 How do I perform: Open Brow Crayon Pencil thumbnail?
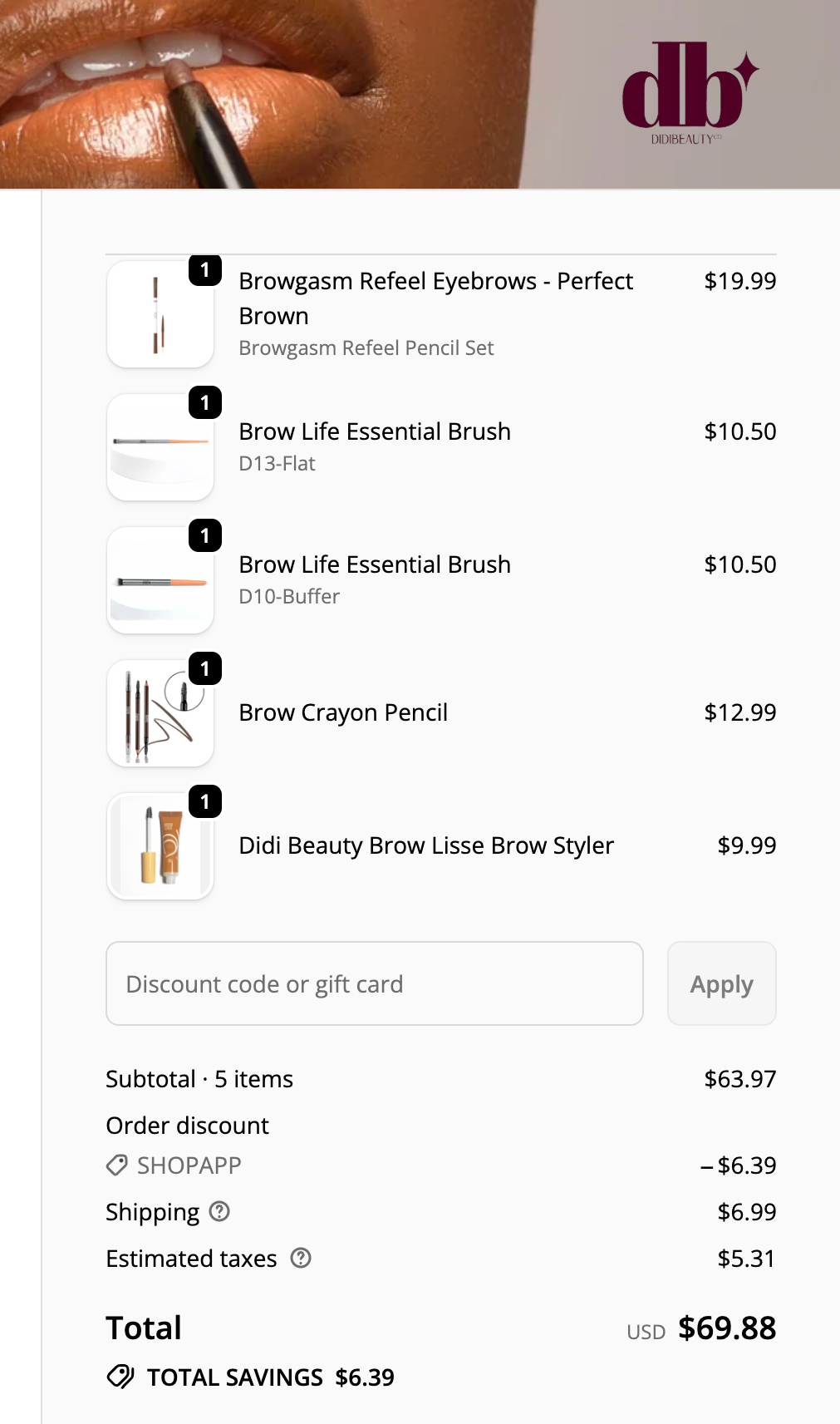coord(160,714)
